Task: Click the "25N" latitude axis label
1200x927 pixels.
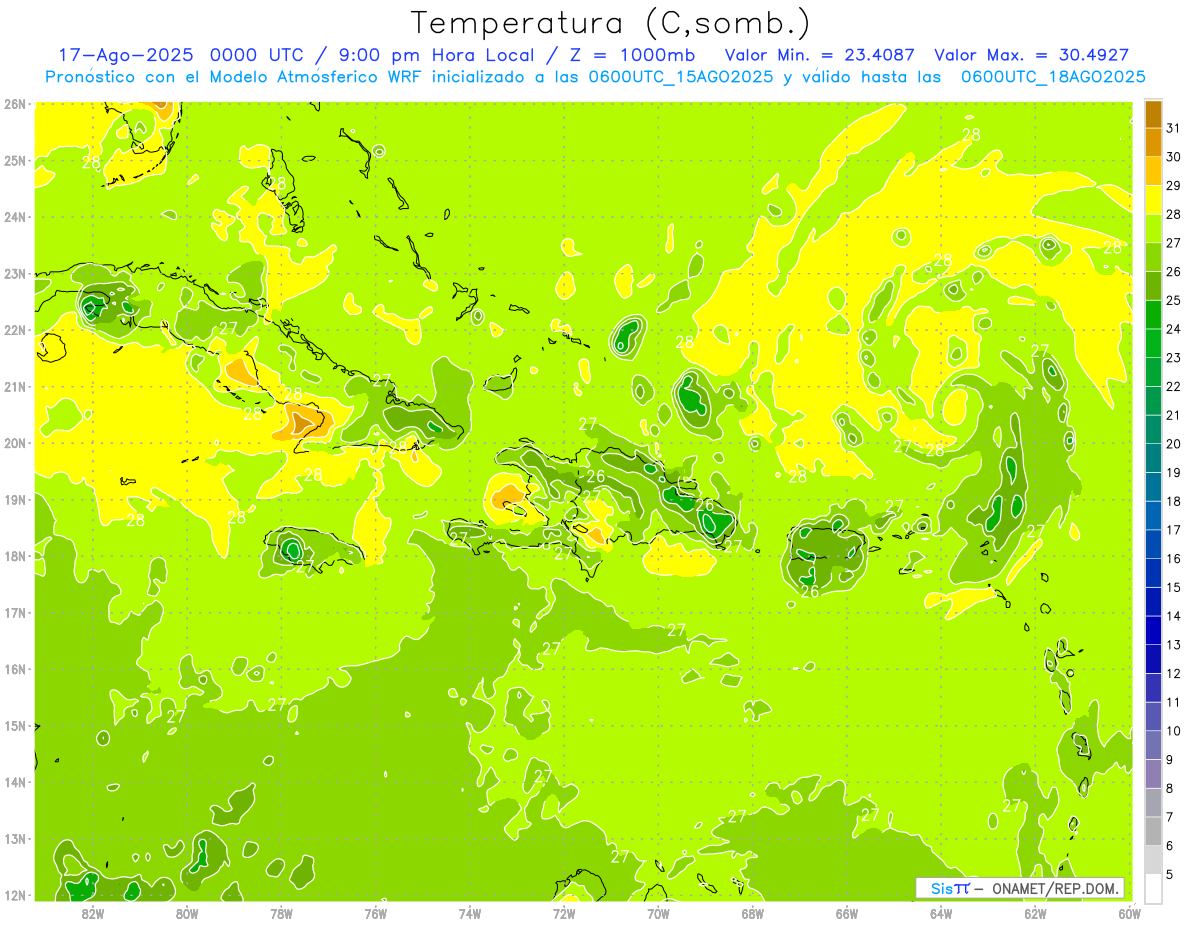Action: coord(14,161)
